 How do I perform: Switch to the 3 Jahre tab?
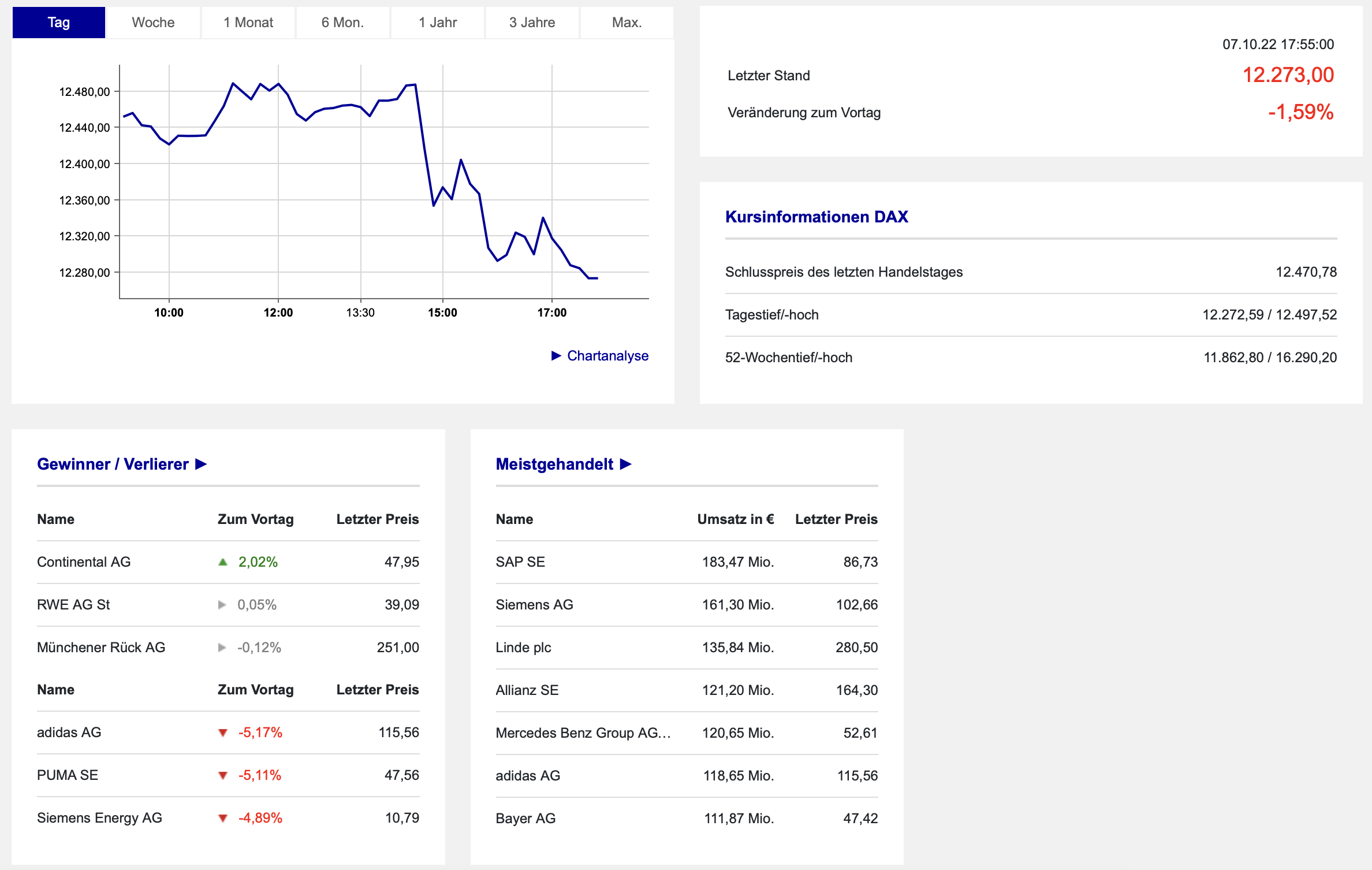pos(532,23)
